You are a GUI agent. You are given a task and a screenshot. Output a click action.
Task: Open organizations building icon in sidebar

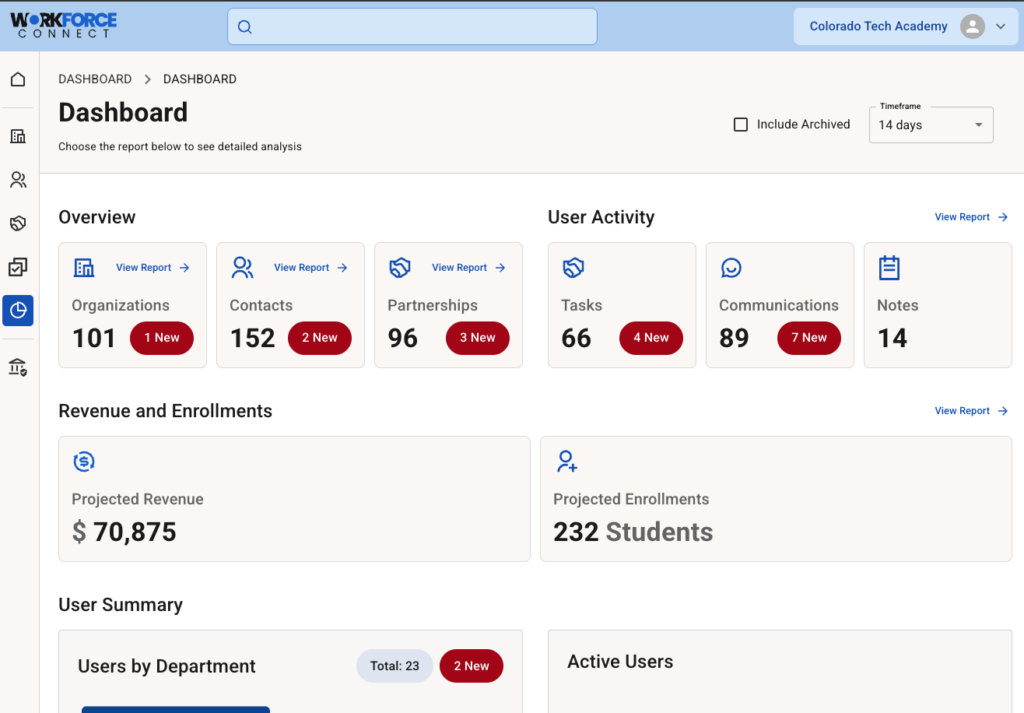pos(18,136)
